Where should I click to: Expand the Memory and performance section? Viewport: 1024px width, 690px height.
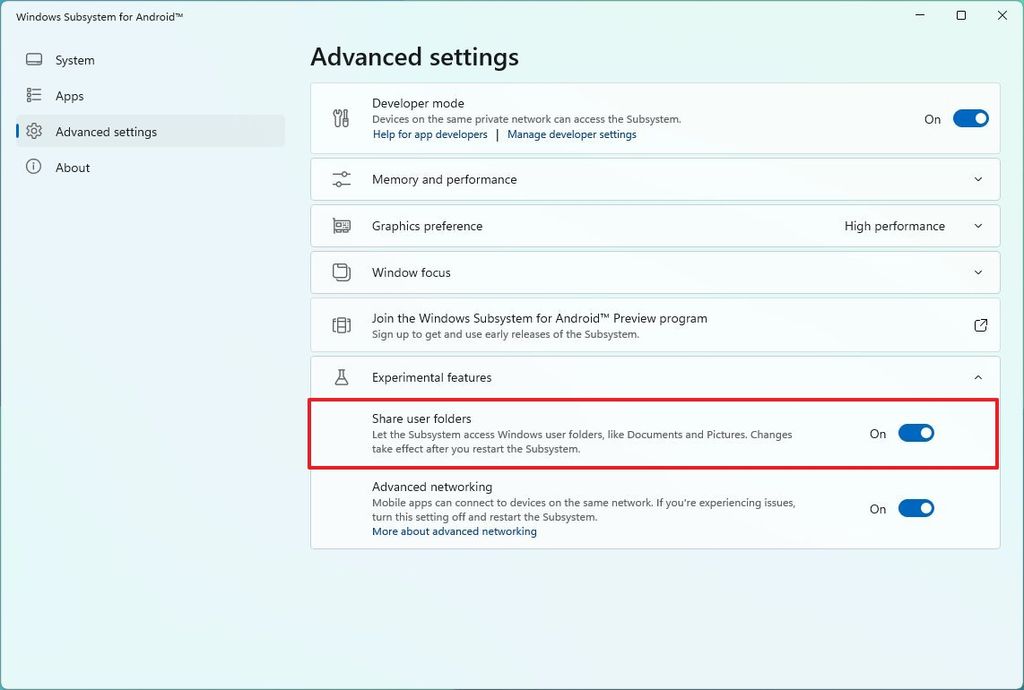[978, 179]
